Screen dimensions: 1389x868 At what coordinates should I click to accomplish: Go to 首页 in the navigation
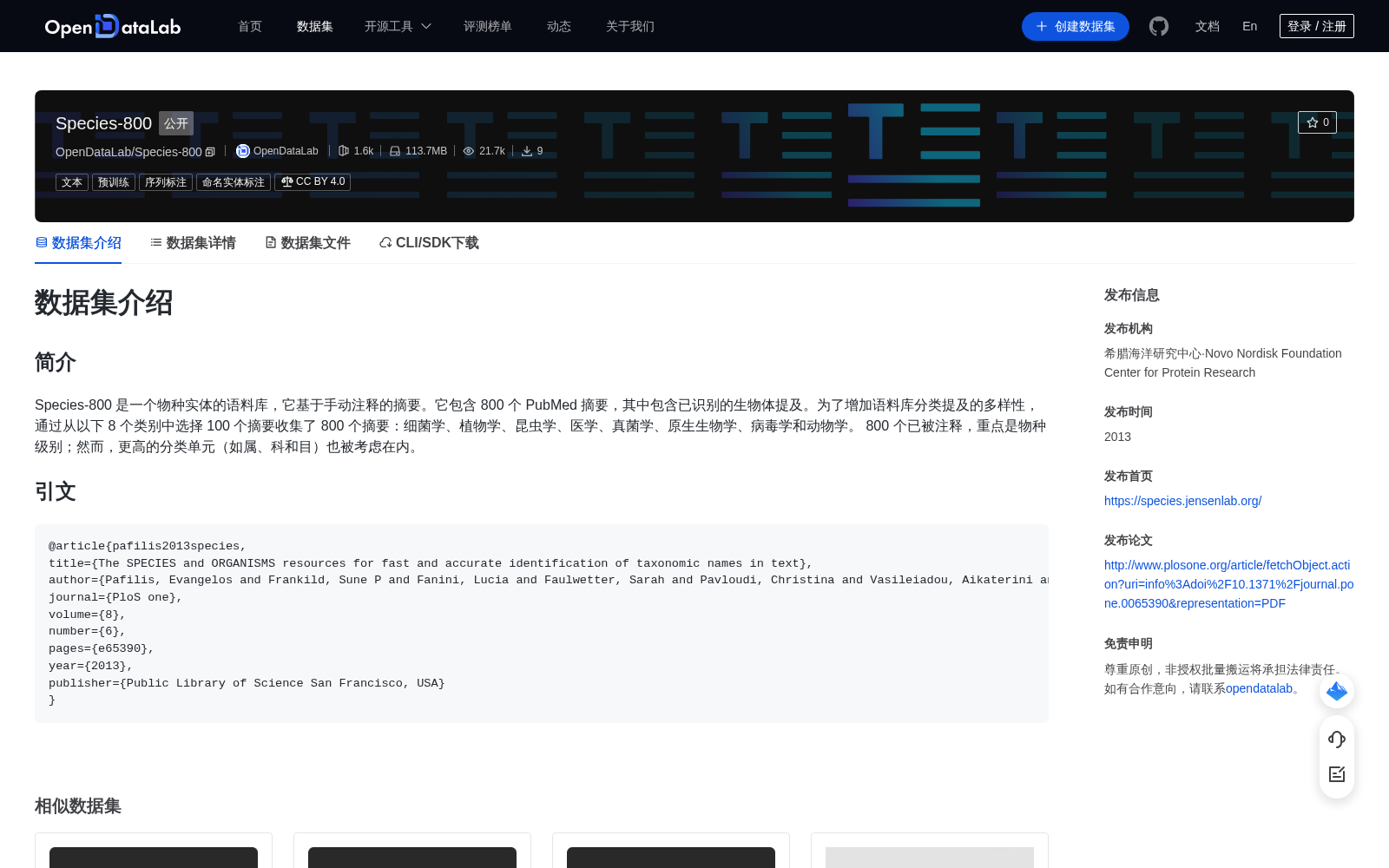pos(250,26)
